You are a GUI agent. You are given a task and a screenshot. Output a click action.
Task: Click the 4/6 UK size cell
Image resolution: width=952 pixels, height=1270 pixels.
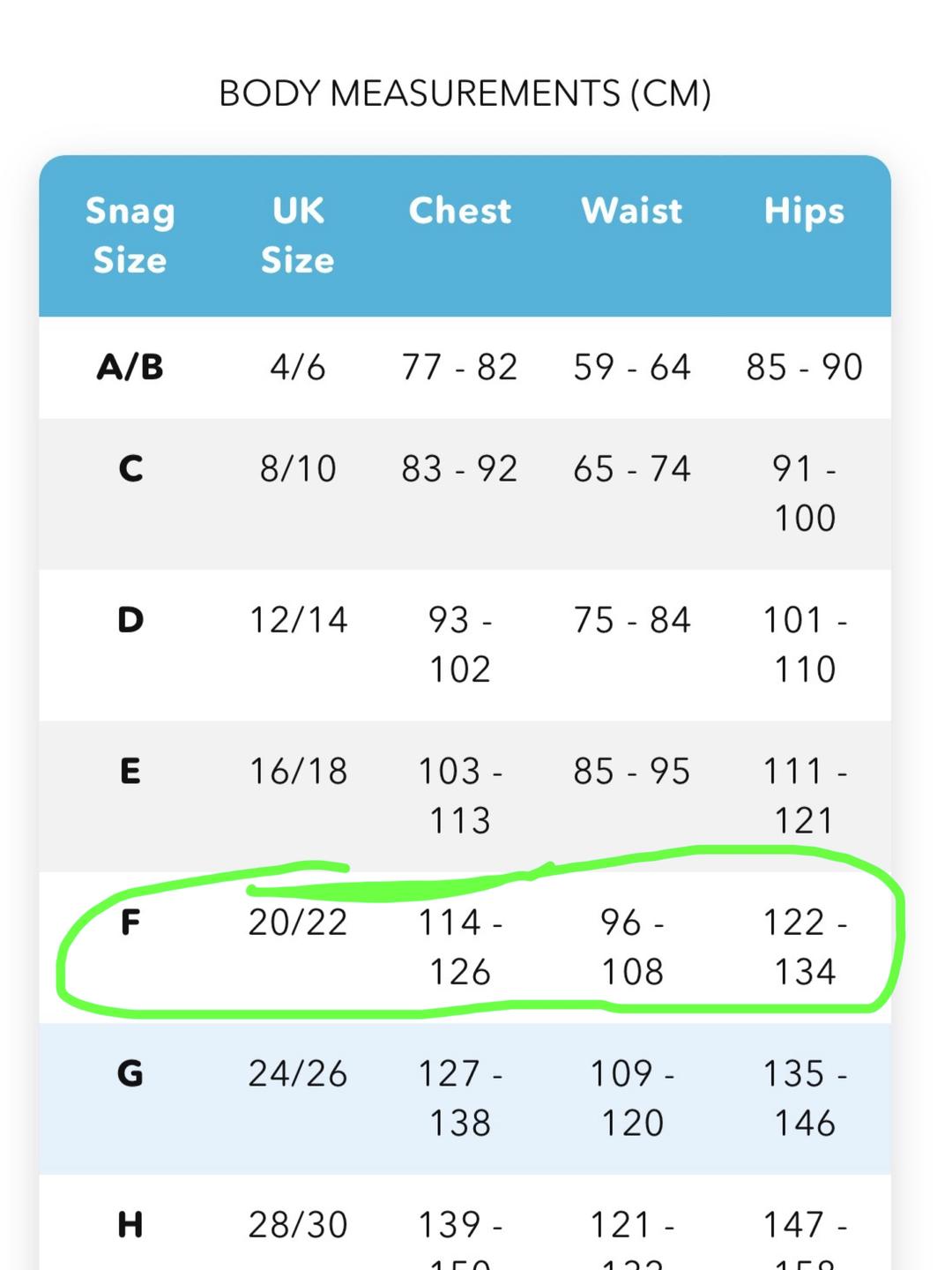(298, 367)
